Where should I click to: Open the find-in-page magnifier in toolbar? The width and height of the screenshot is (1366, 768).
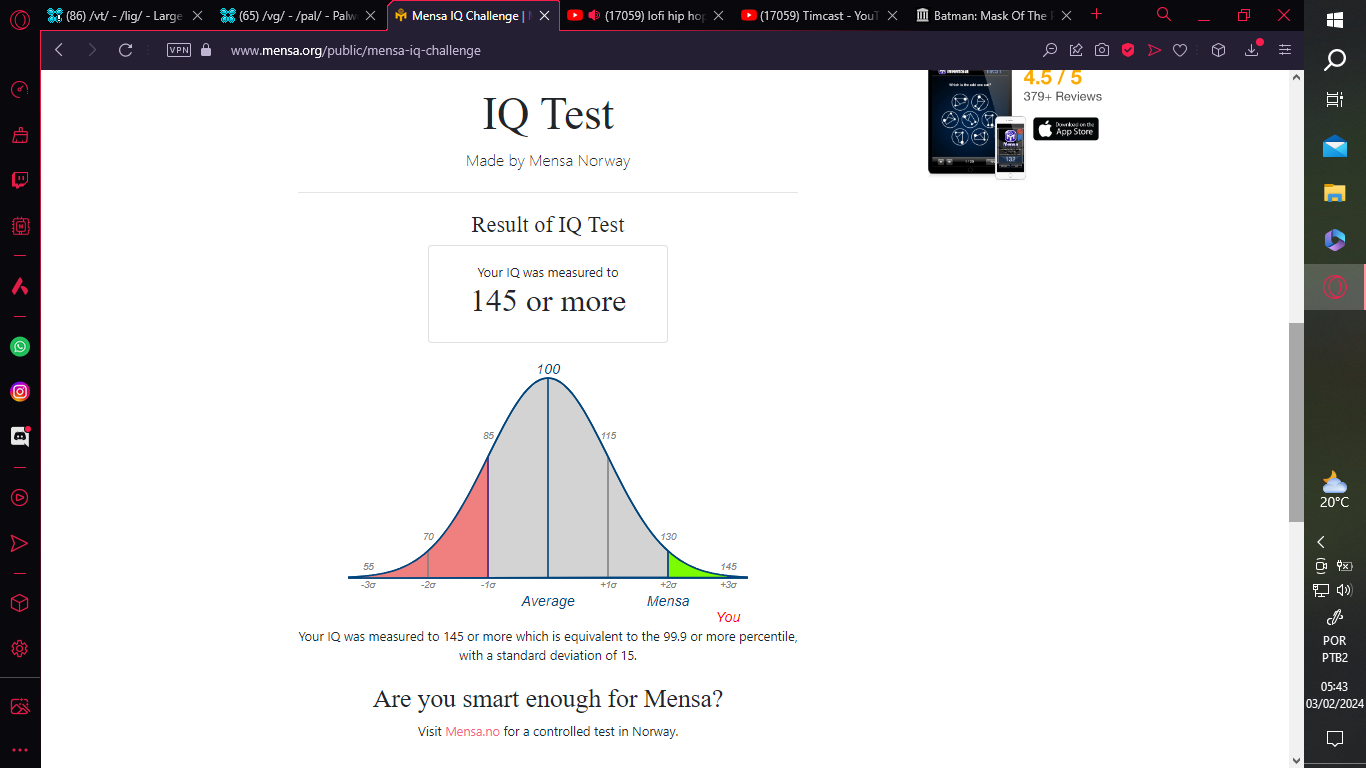[x=1050, y=50]
